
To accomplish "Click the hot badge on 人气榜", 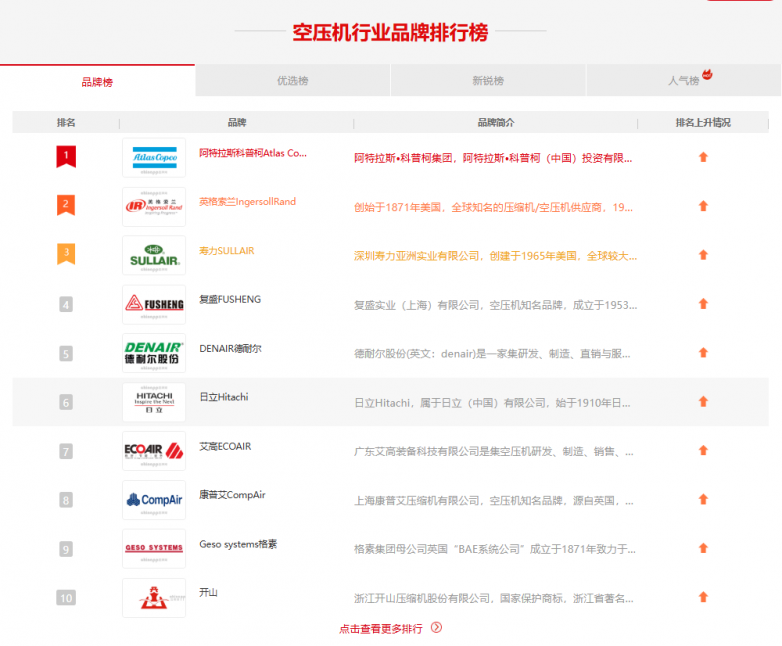I will click(707, 75).
